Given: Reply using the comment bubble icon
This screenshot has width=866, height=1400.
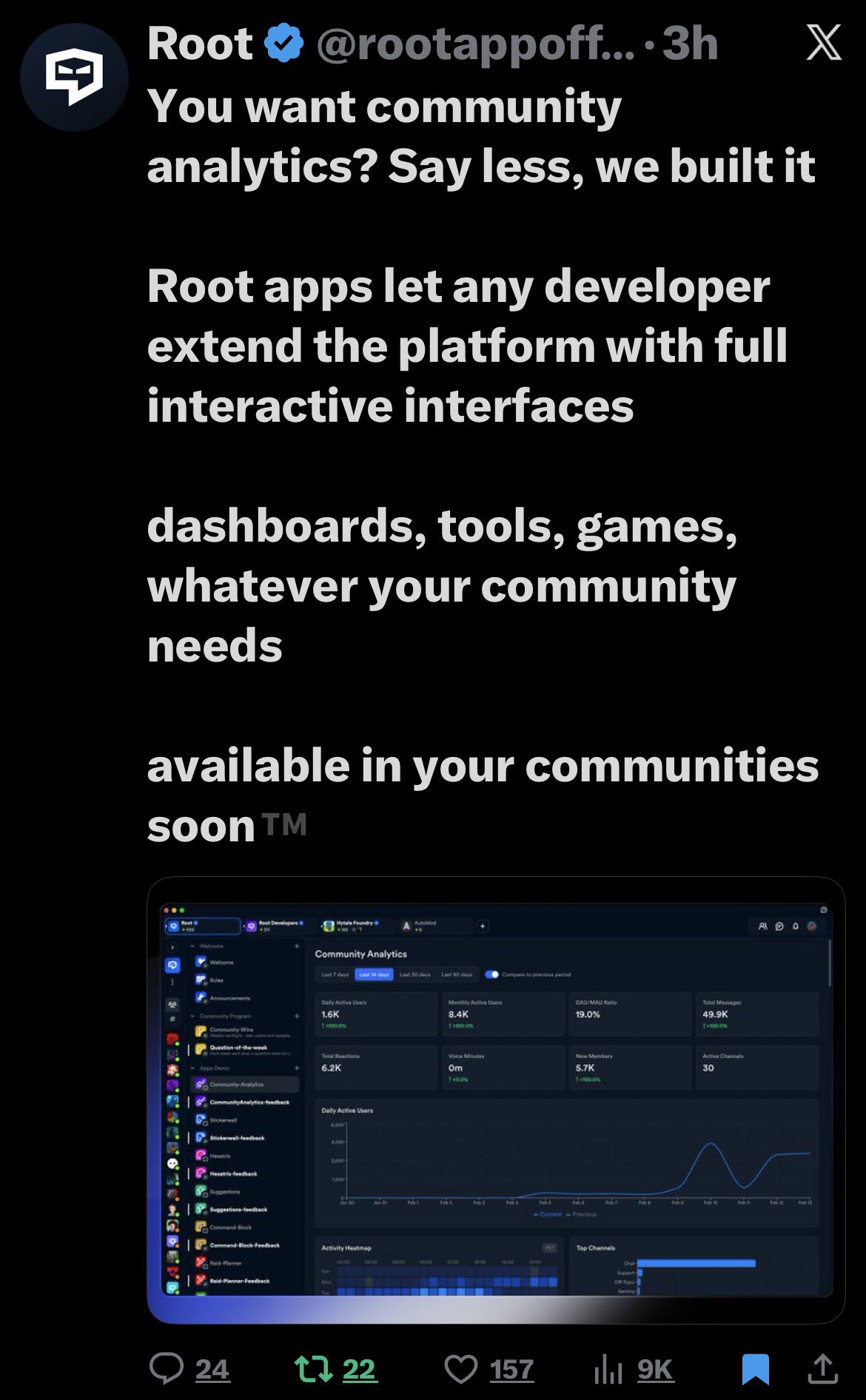Looking at the screenshot, I should (x=167, y=1369).
